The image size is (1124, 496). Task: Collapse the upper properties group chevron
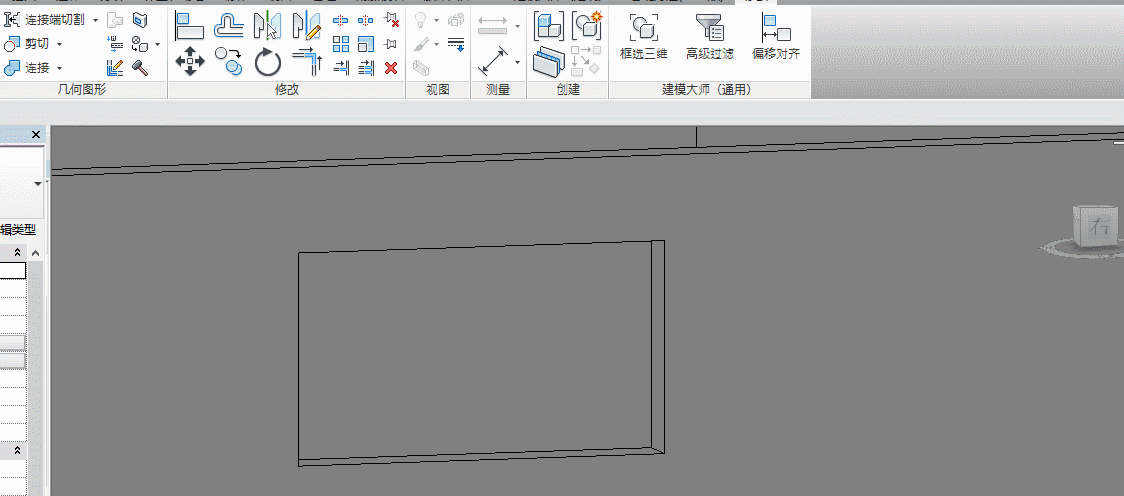coord(17,252)
